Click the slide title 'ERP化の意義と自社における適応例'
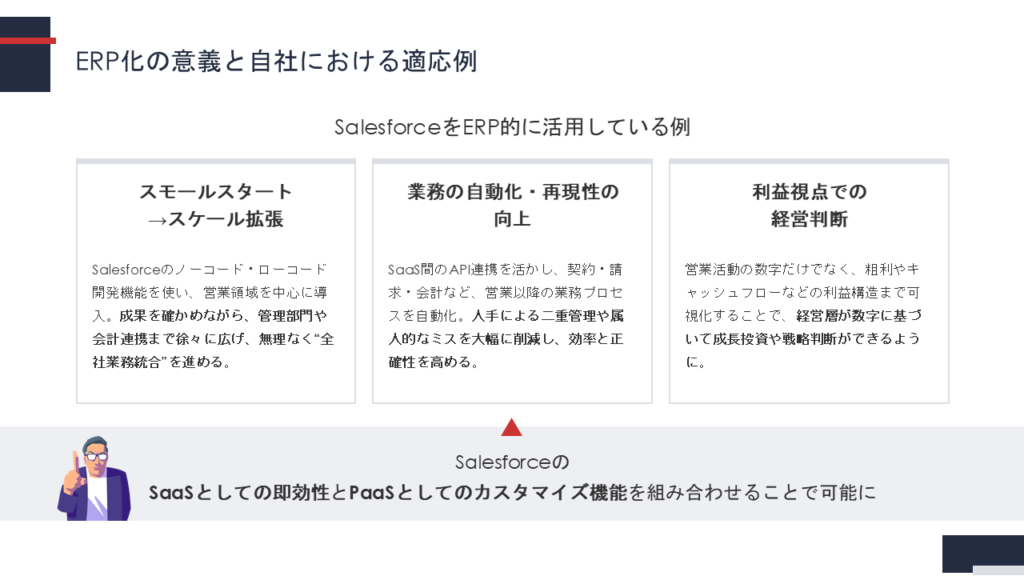Screen dimensions: 1024x576 [276, 61]
